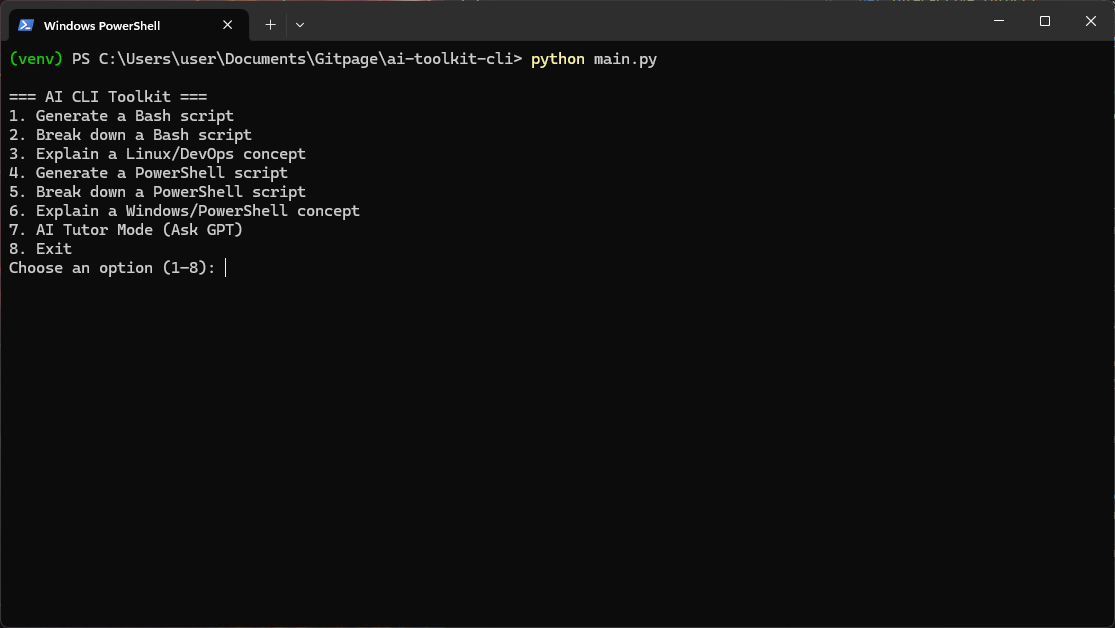Click the '=== AI CLI Toolkit ===' header
The width and height of the screenshot is (1115, 628).
pos(108,97)
